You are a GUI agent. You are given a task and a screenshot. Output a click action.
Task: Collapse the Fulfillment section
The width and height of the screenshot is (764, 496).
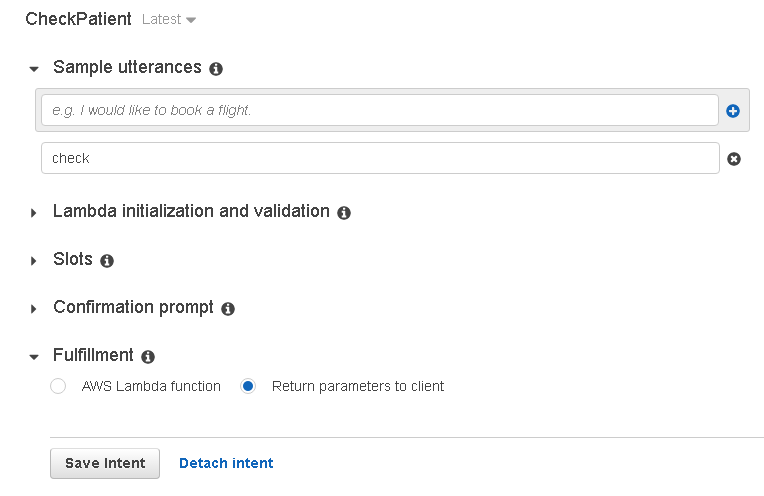(x=34, y=357)
